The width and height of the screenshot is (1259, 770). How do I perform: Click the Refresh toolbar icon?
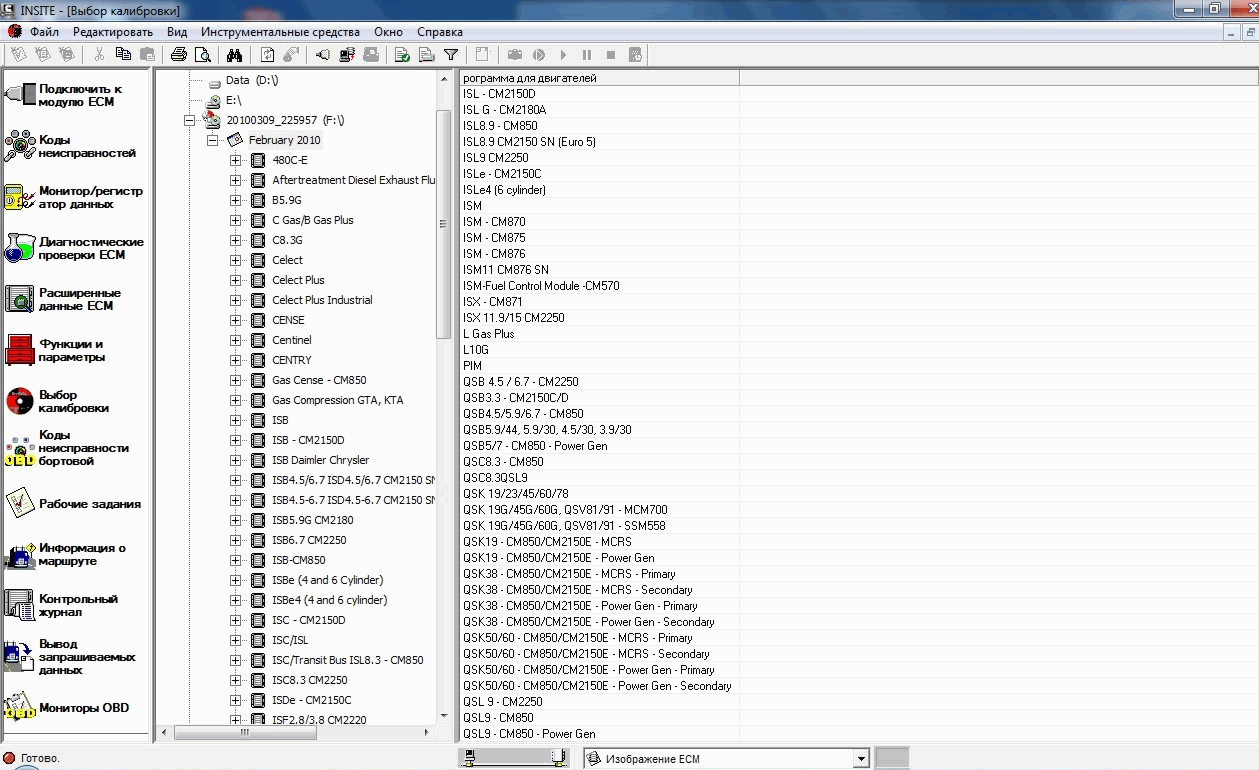tap(268, 54)
